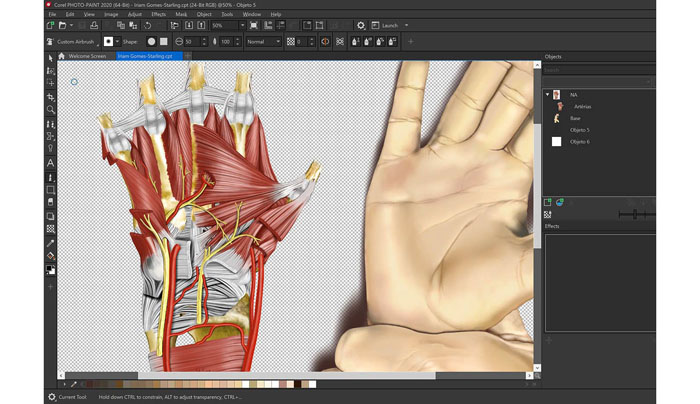Collapse the NA object group
The image size is (700, 404).
pyautogui.click(x=547, y=94)
